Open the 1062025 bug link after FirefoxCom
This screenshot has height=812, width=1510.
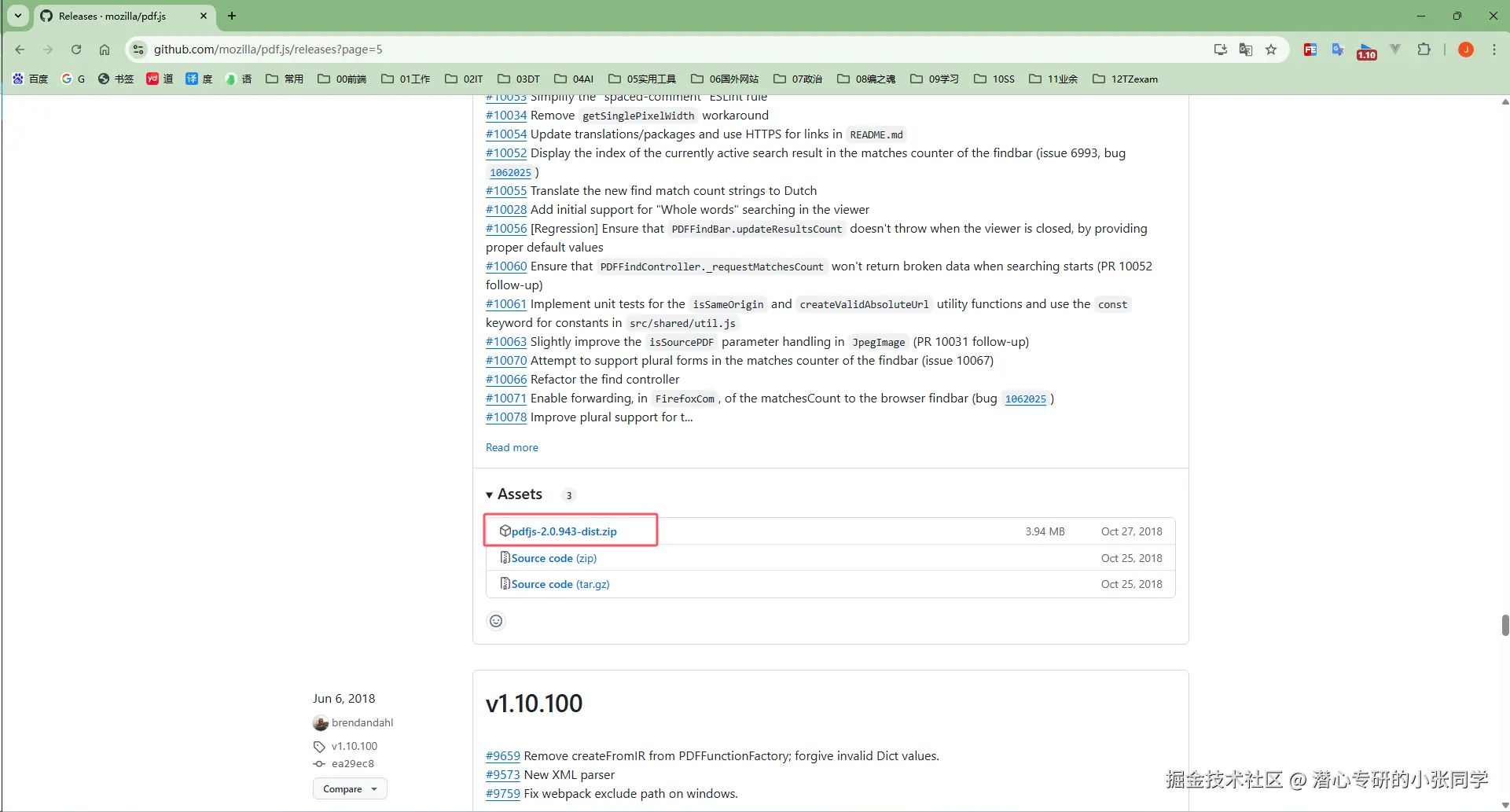[x=1026, y=399]
